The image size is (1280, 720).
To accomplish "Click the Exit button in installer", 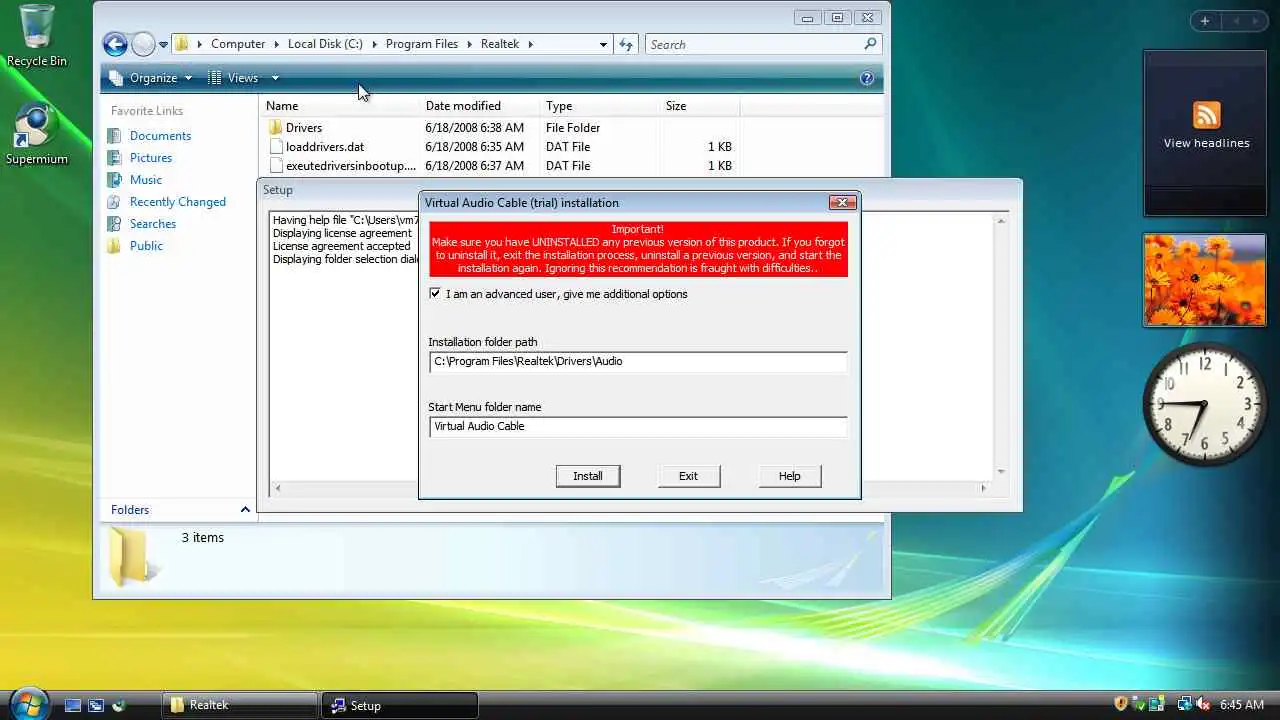I will (688, 476).
